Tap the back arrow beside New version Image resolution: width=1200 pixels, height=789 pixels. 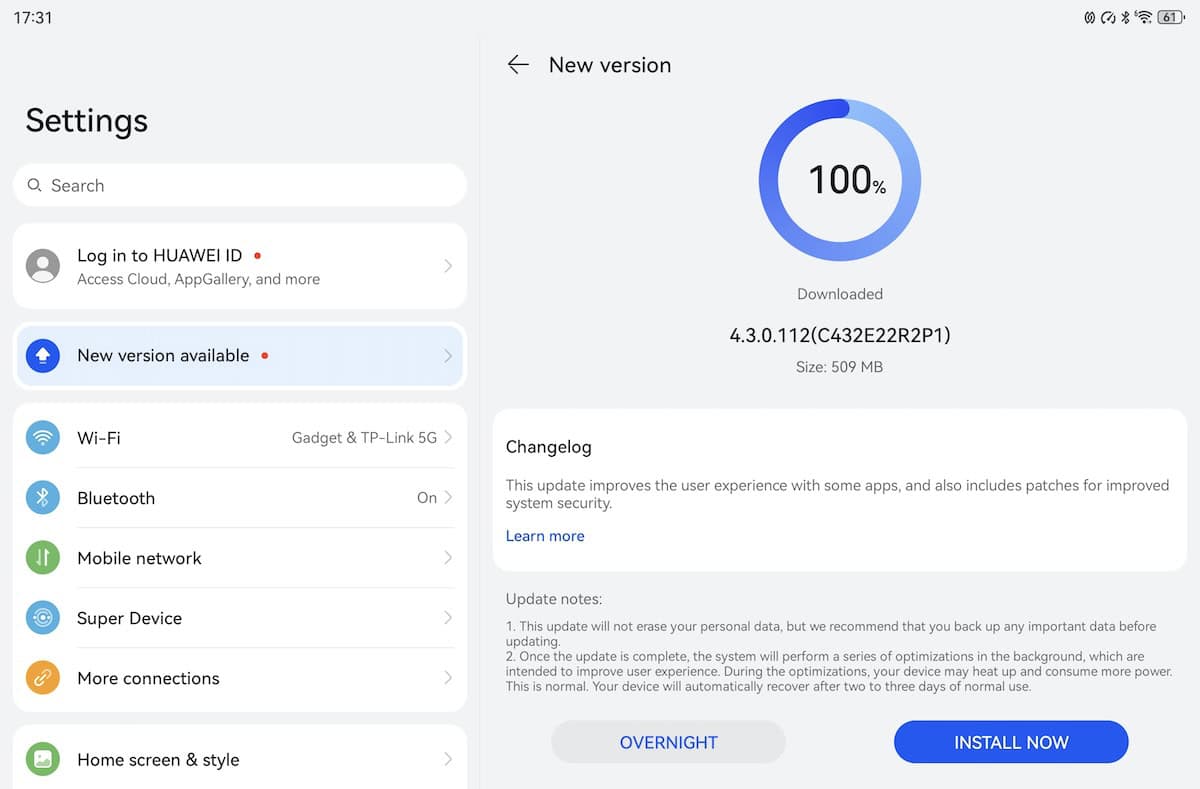click(517, 65)
